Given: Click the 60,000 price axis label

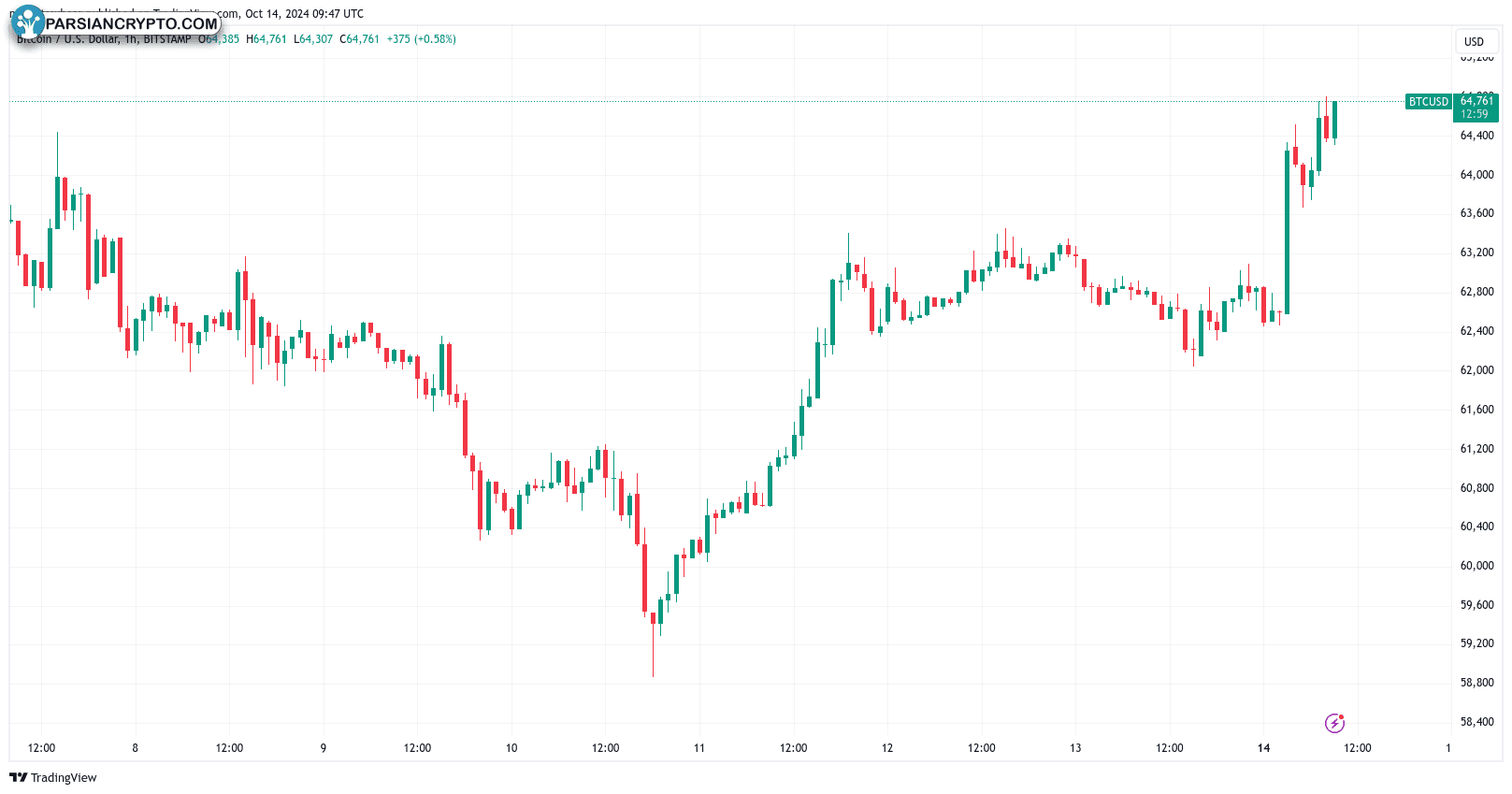Looking at the screenshot, I should point(1476,566).
